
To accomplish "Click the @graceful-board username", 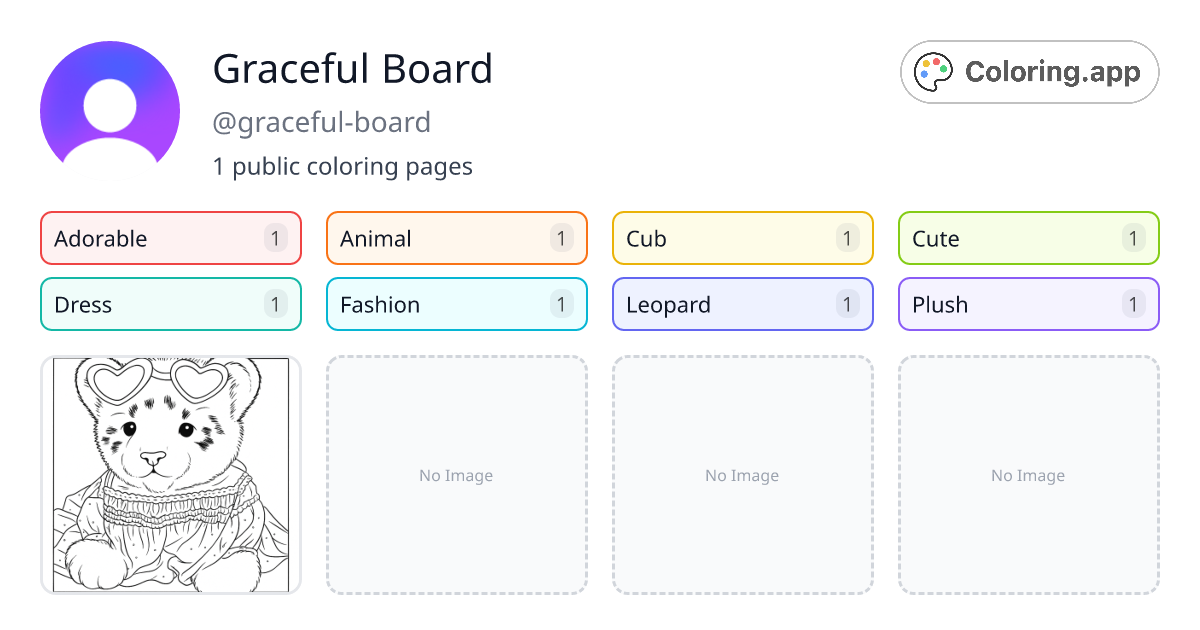I will pyautogui.click(x=321, y=122).
